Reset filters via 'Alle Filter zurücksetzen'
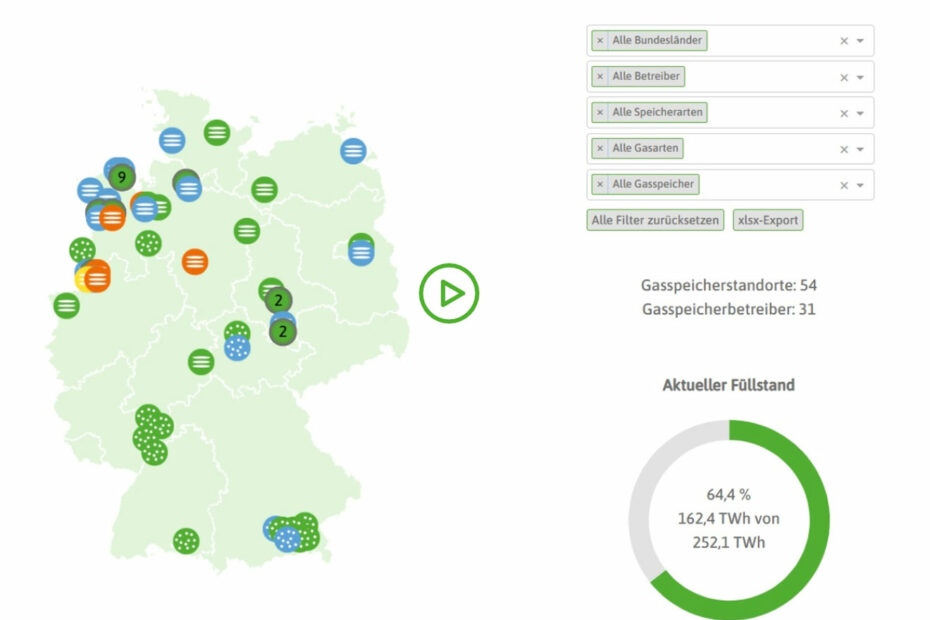 tap(655, 220)
